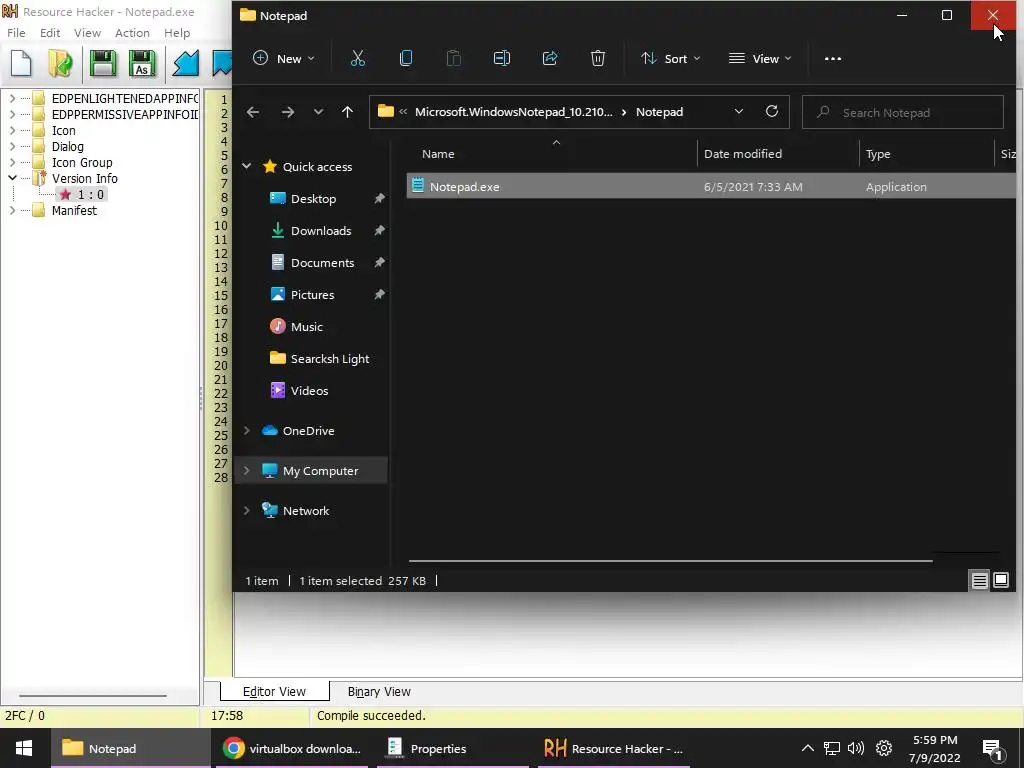Click the New file icon in Resource Hacker
The height and width of the screenshot is (768, 1024).
pyautogui.click(x=21, y=63)
